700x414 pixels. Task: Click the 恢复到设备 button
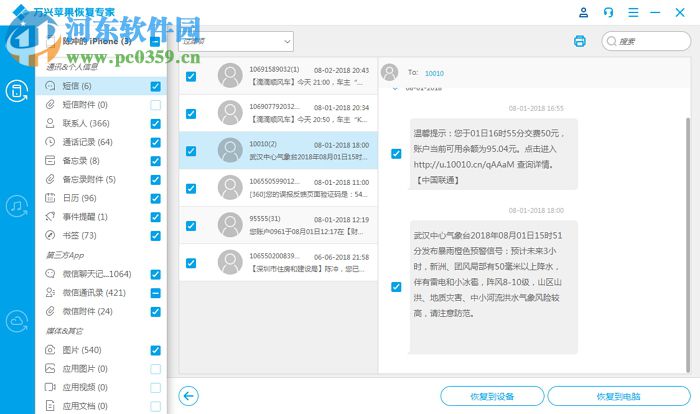[x=492, y=396]
